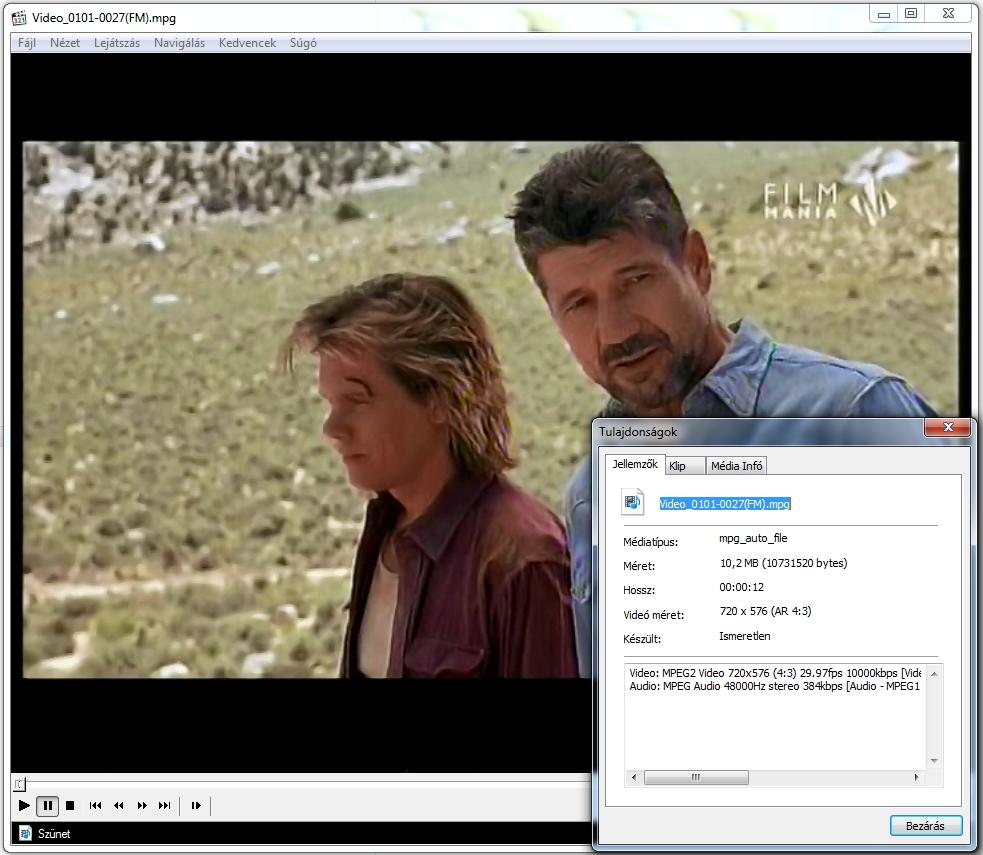
Task: Switch to the Klip tab
Action: pyautogui.click(x=685, y=466)
